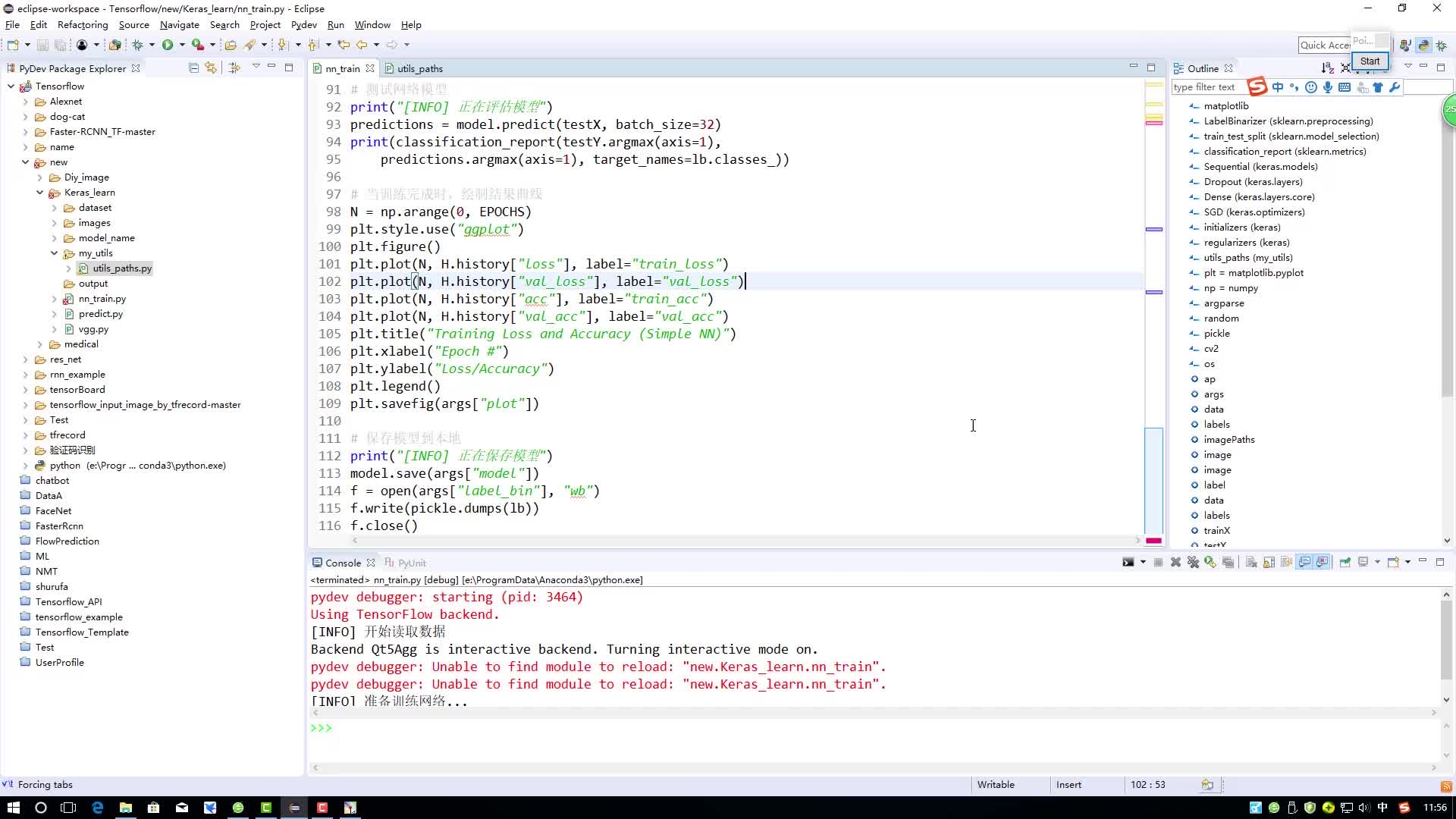Switch to the PyUnit tab
The image size is (1456, 819).
tap(406, 563)
